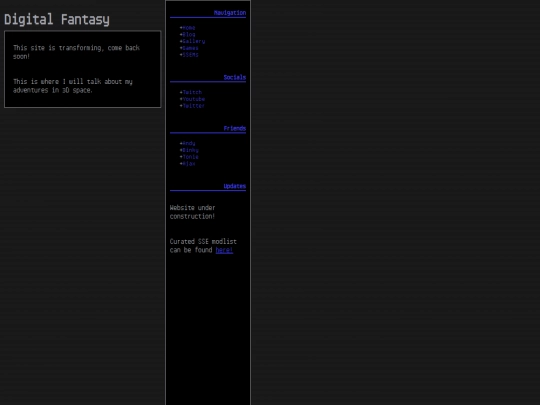Open the last link under Navigation
Viewport: 540px width, 405px height.
[190, 55]
